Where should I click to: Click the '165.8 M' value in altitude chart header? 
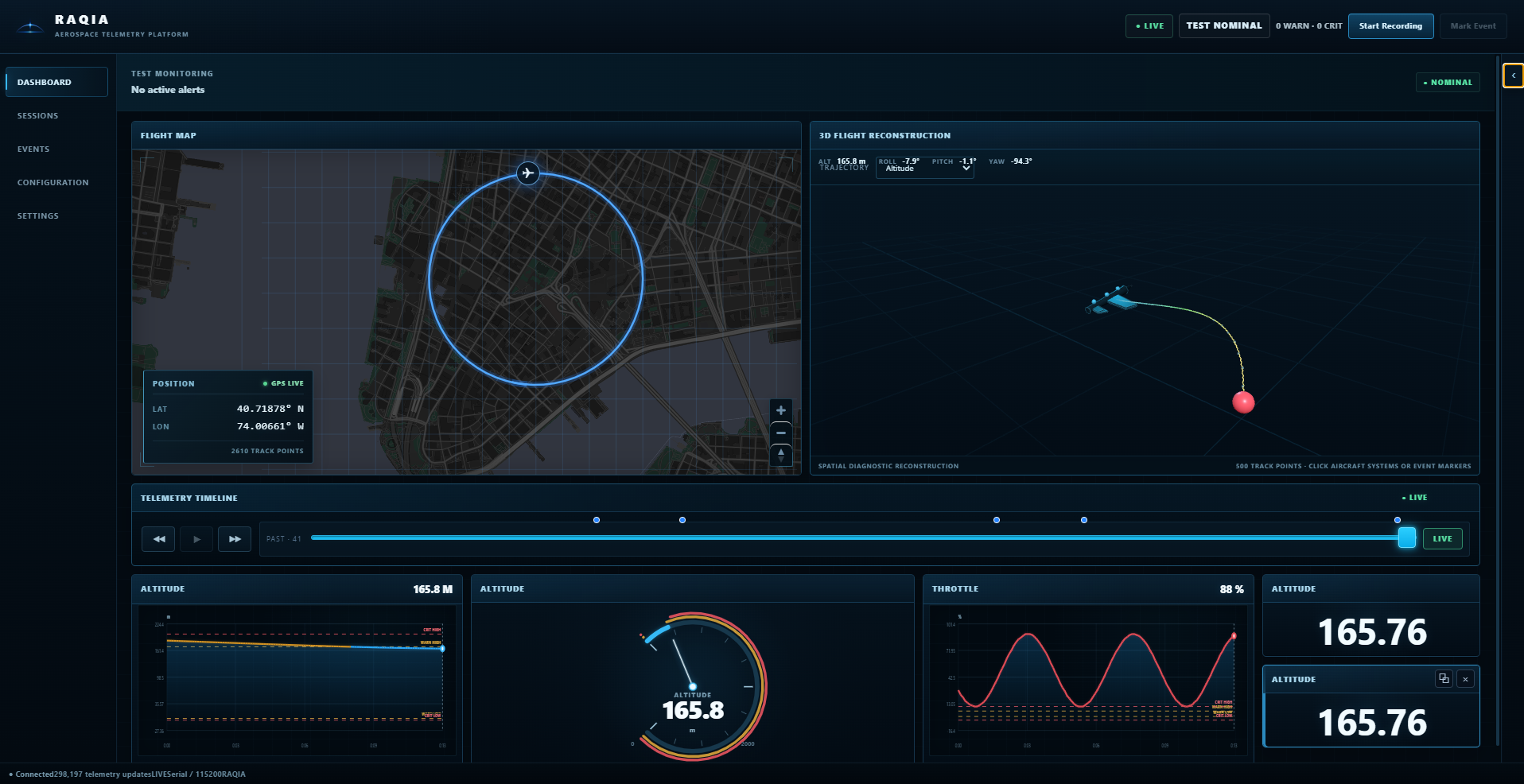[x=433, y=589]
